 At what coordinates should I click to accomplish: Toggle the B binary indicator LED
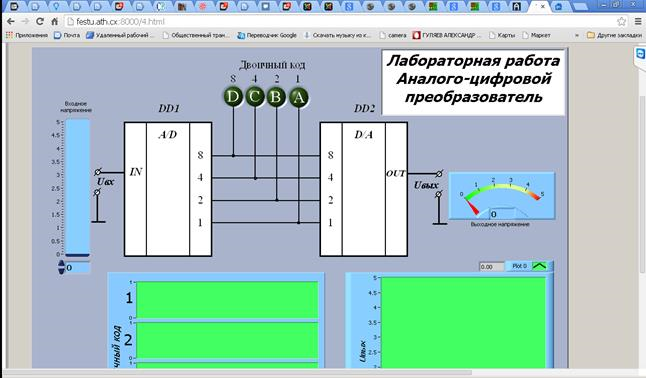(x=276, y=97)
